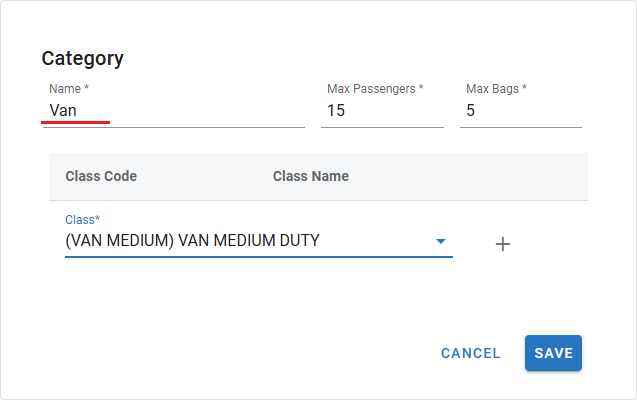
Task: Click the Class Code column header
Action: (x=101, y=176)
